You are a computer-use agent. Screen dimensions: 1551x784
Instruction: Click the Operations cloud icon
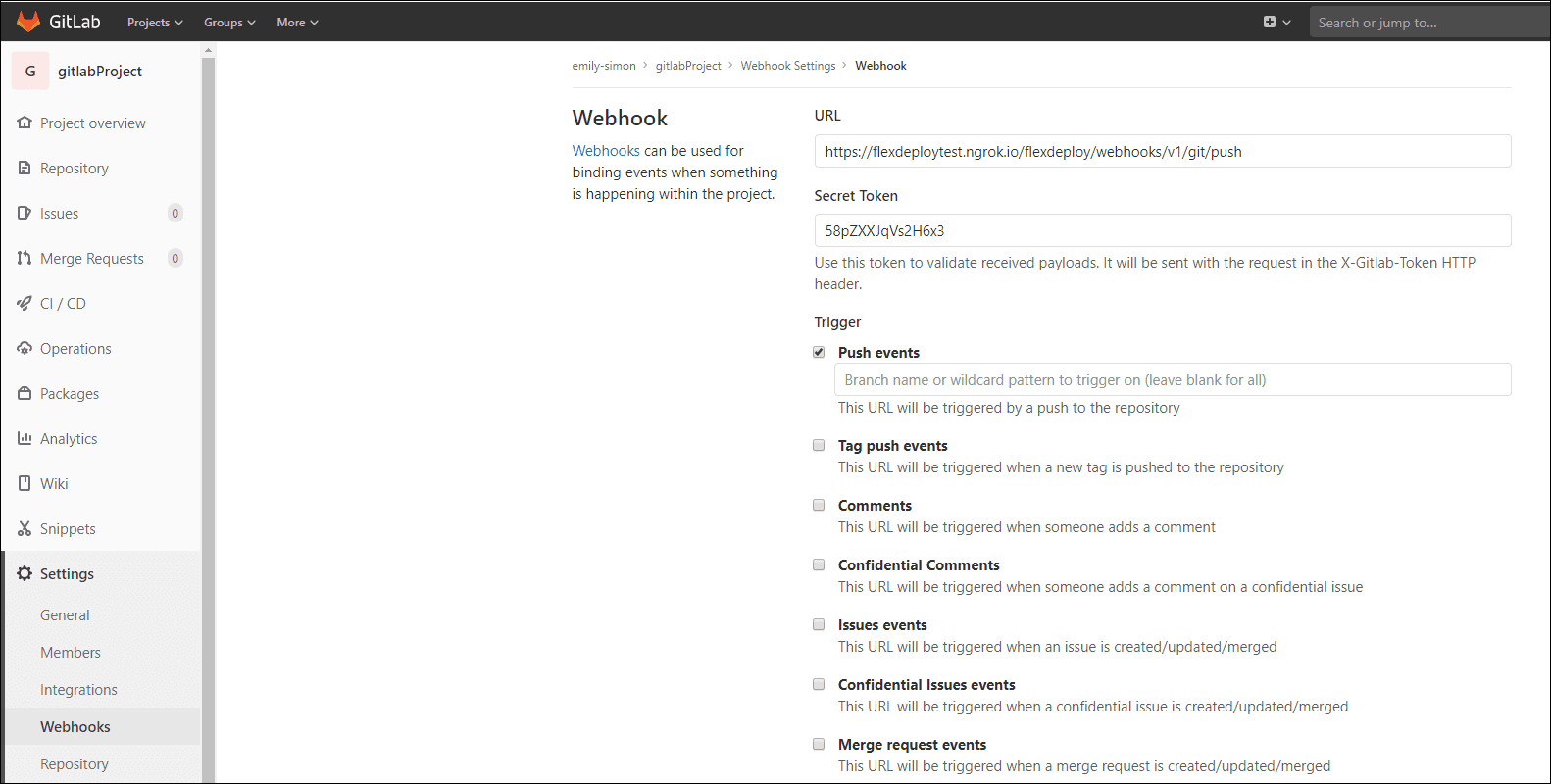coord(25,348)
